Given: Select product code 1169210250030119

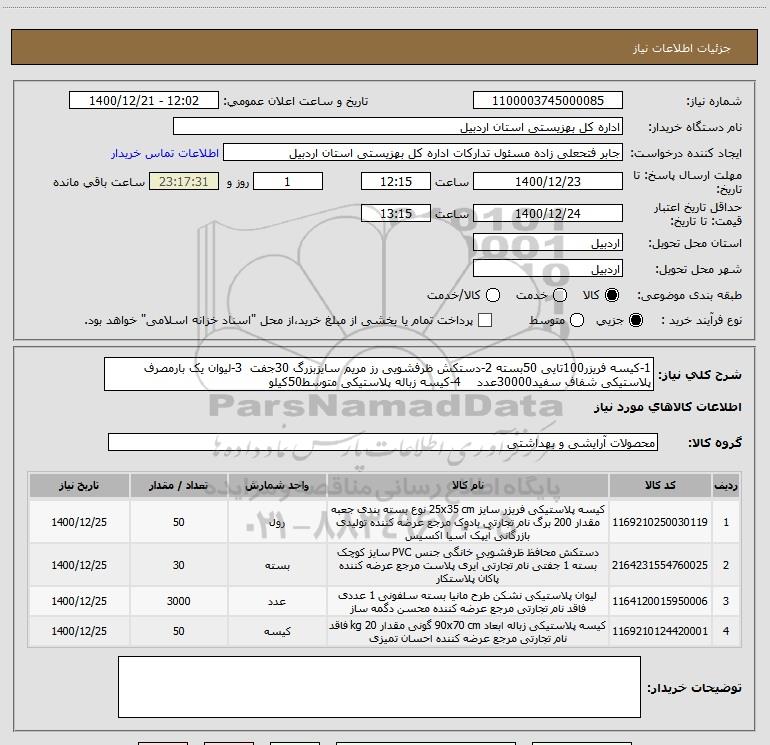Looking at the screenshot, I should 660,522.
